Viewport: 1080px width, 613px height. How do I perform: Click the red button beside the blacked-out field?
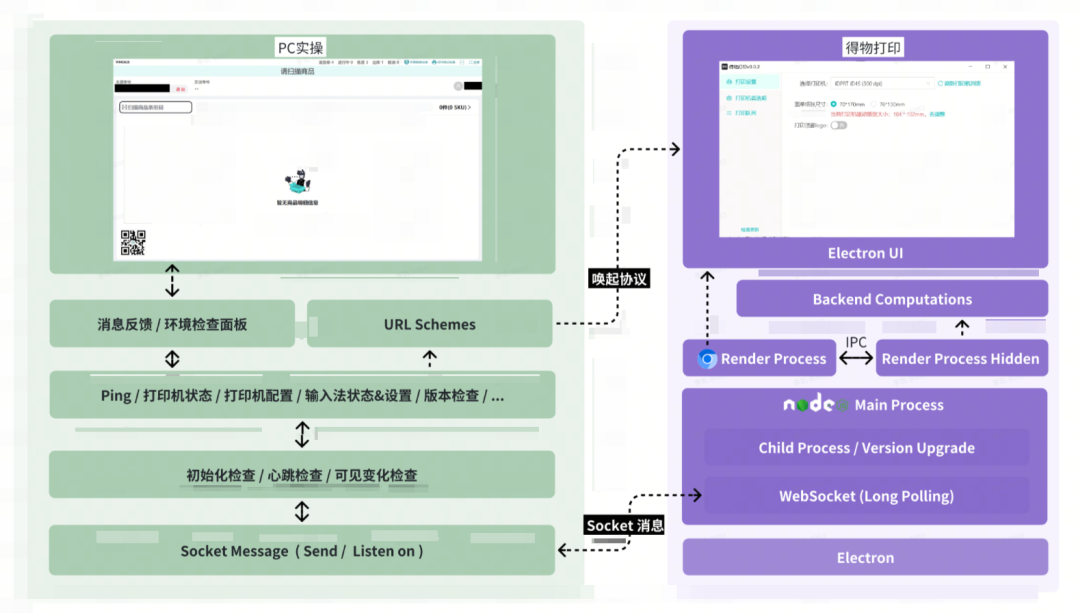(x=180, y=89)
